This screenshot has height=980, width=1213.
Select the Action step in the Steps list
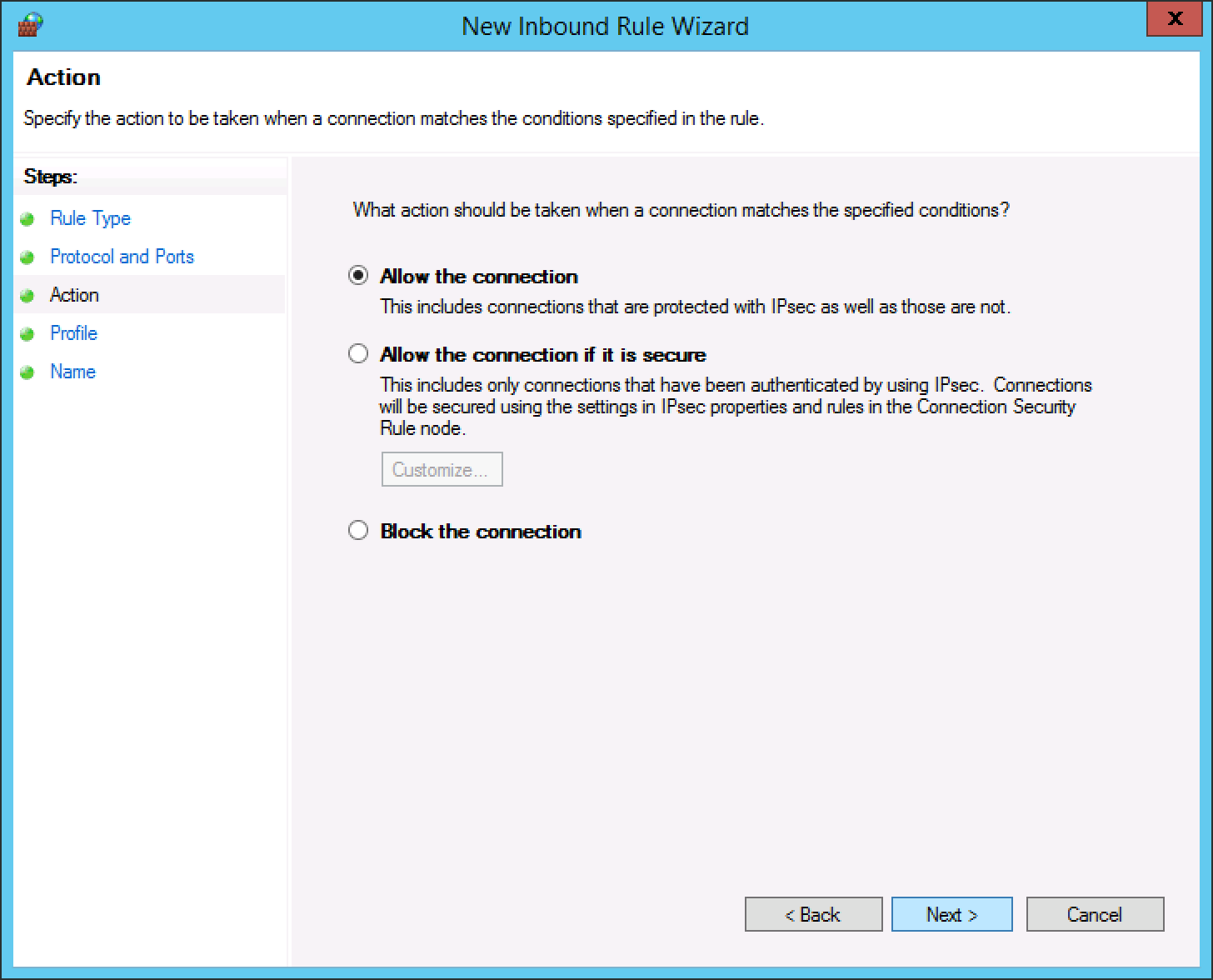click(74, 295)
